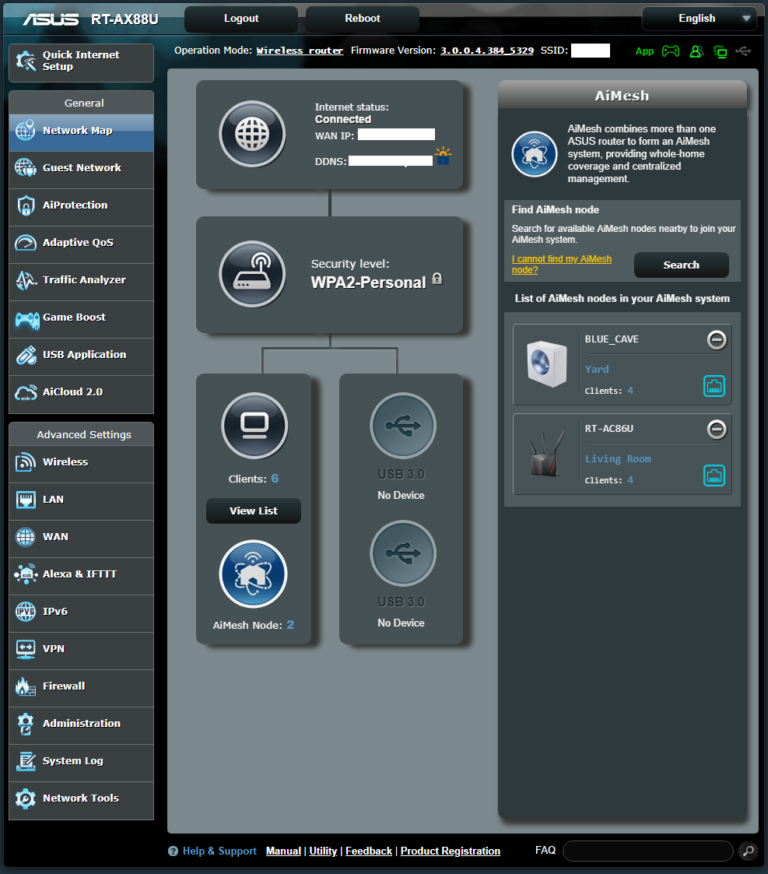Viewport: 768px width, 874px height.
Task: Click the BLUE_CAVE ethernet connection icon
Action: 714,386
